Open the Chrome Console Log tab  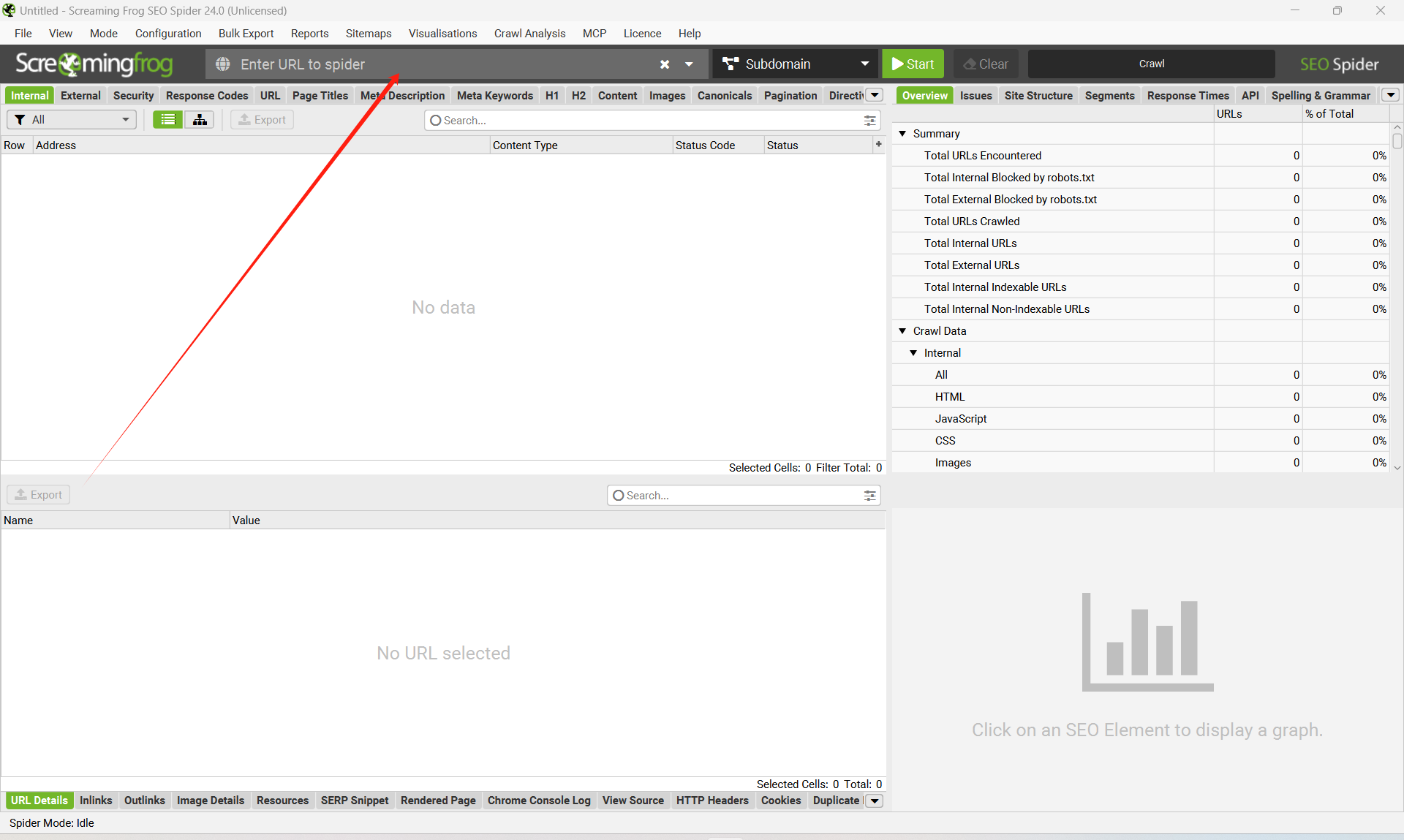pos(539,801)
